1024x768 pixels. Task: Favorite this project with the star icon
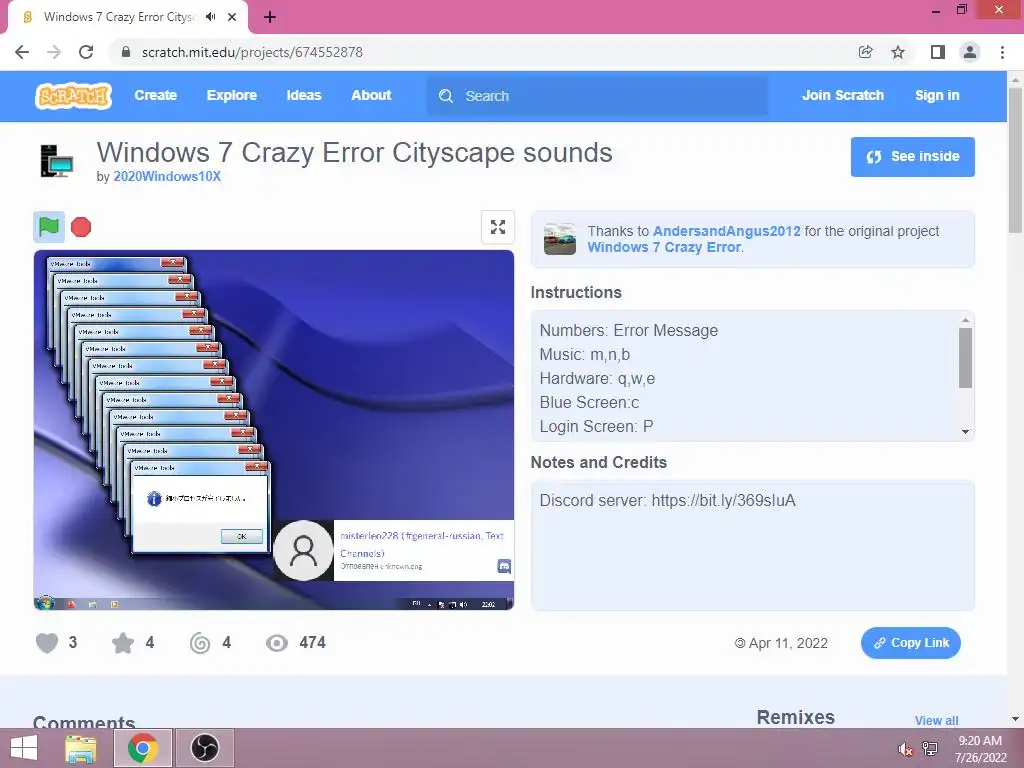coord(123,643)
